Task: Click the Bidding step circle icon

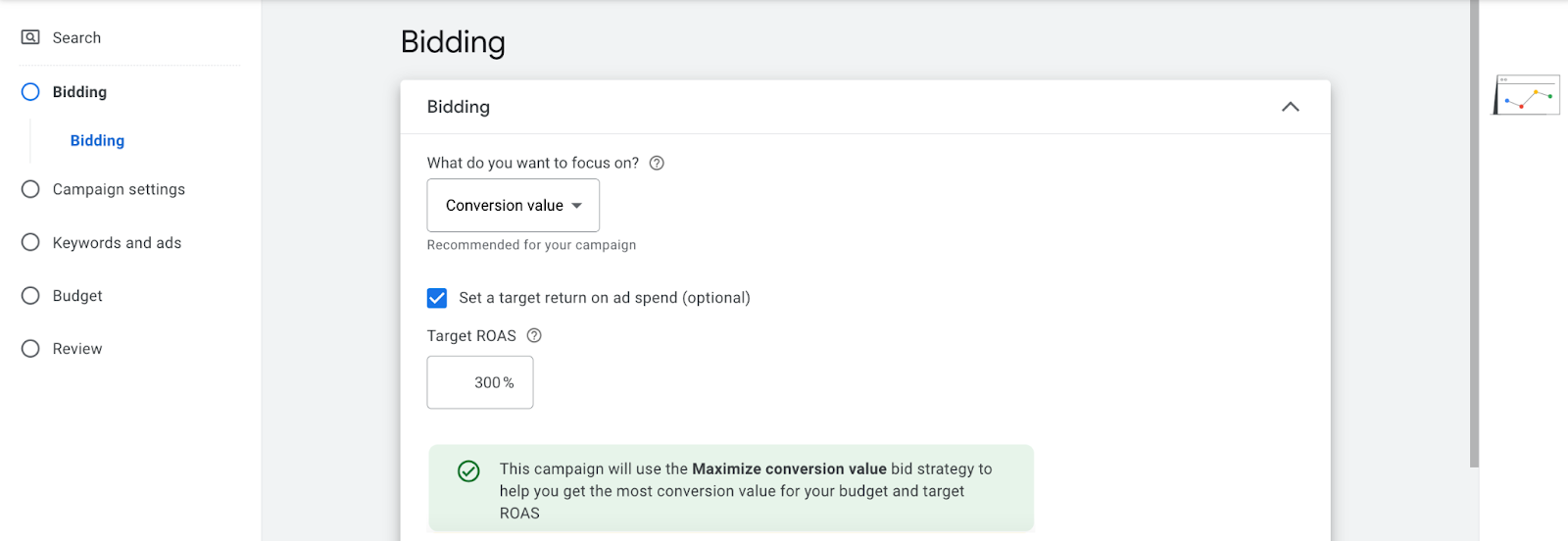Action: [31, 92]
